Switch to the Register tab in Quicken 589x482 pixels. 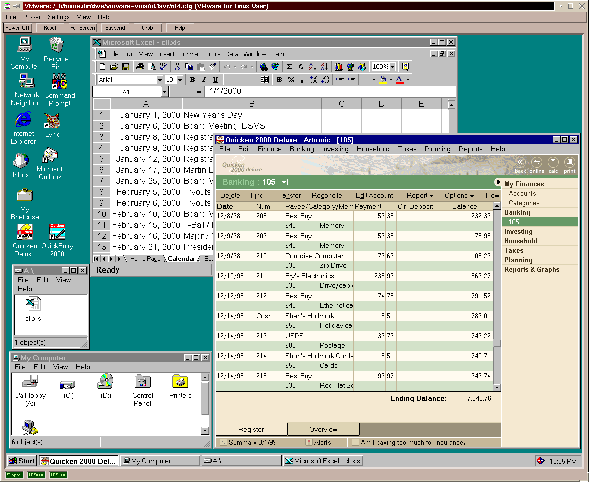pos(252,429)
